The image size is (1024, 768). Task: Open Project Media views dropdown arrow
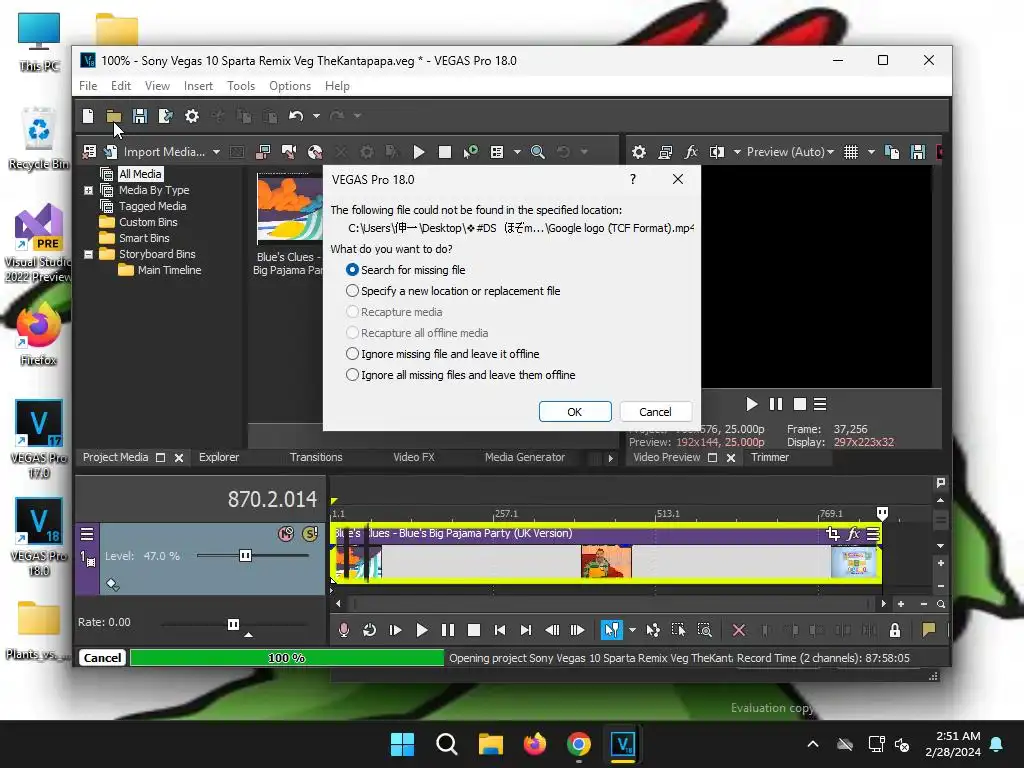517,152
